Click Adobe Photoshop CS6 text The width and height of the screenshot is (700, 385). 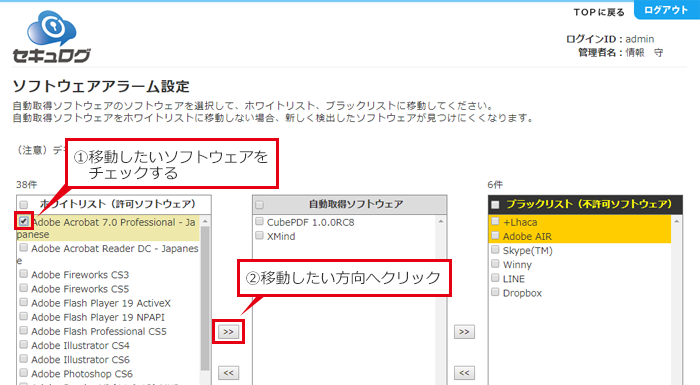pos(82,374)
